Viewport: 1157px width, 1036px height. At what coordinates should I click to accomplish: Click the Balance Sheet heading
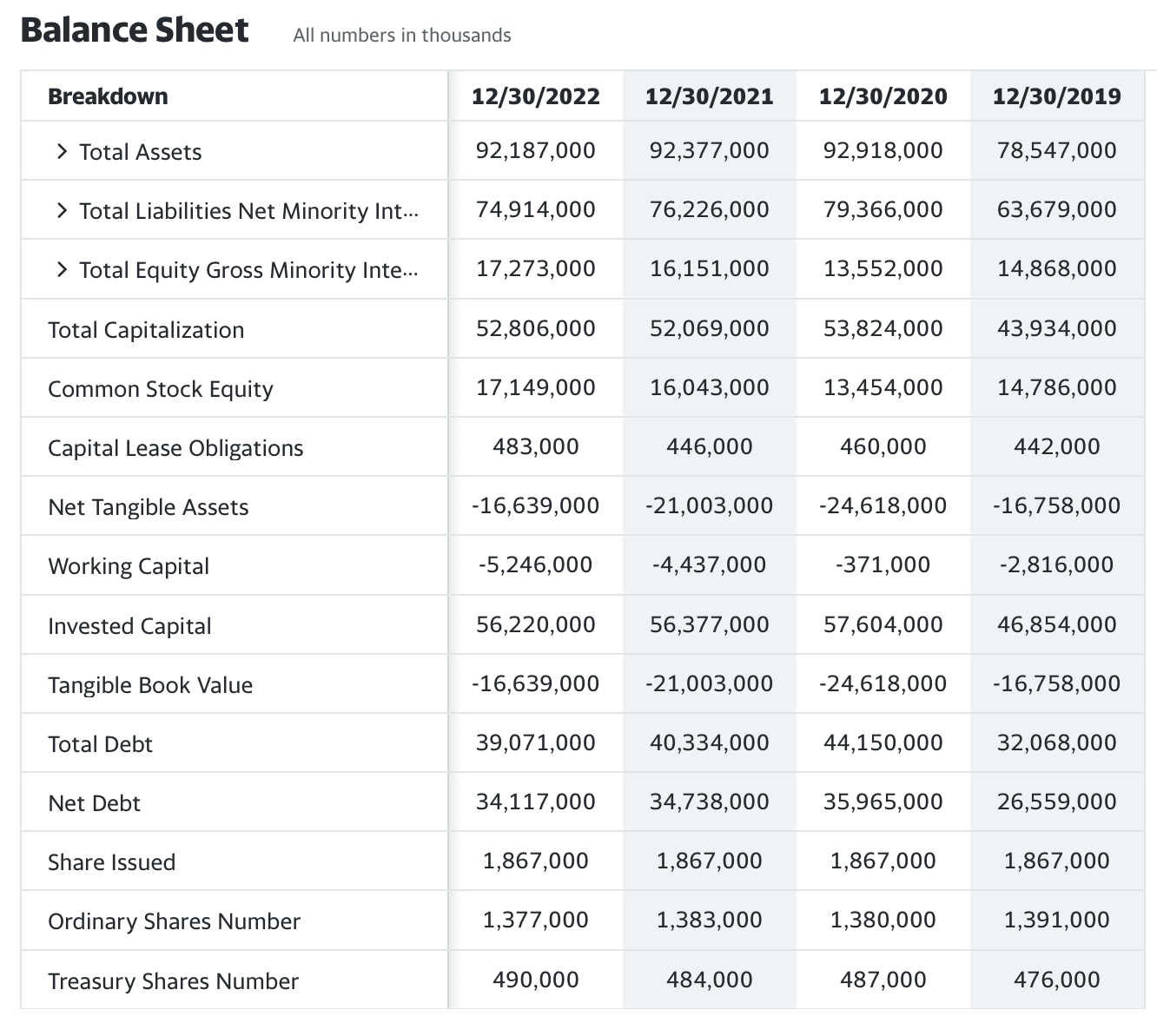click(x=135, y=30)
